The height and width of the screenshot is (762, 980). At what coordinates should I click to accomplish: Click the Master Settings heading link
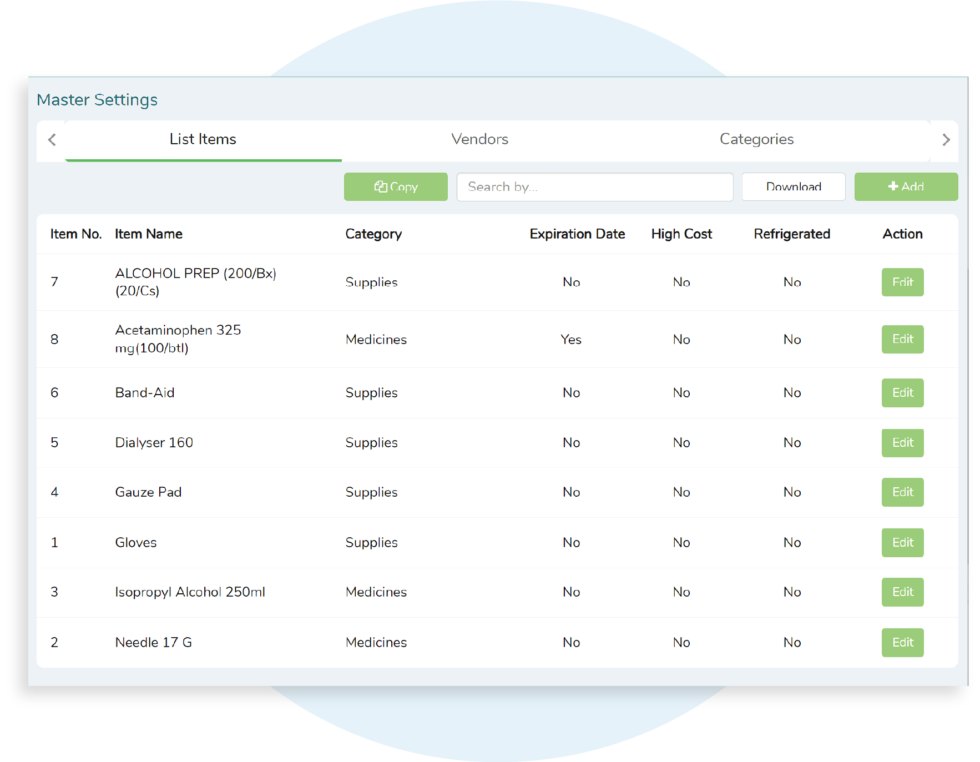click(x=97, y=99)
